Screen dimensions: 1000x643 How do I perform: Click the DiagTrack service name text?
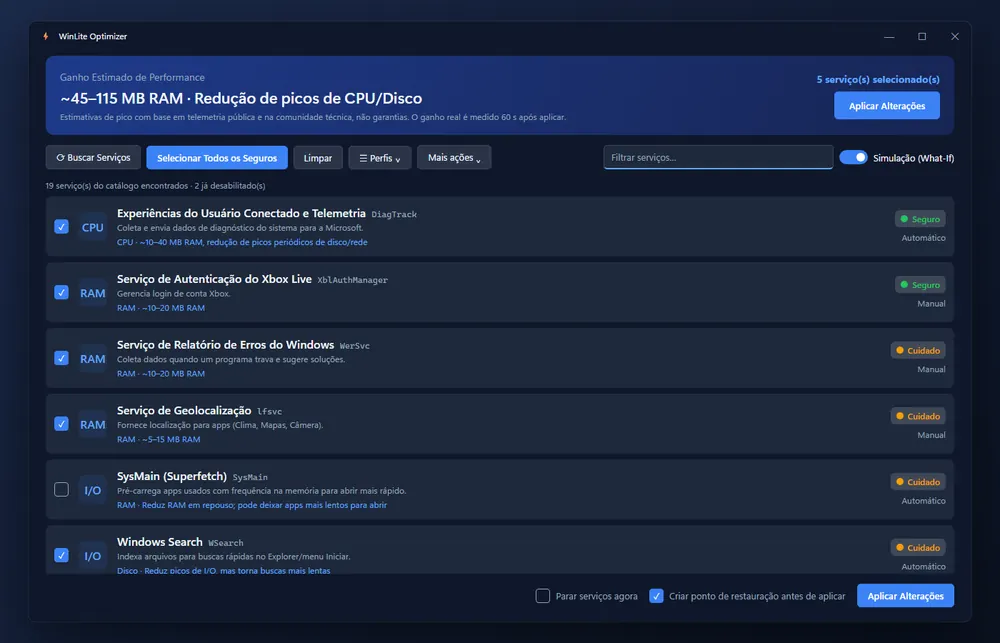point(394,214)
